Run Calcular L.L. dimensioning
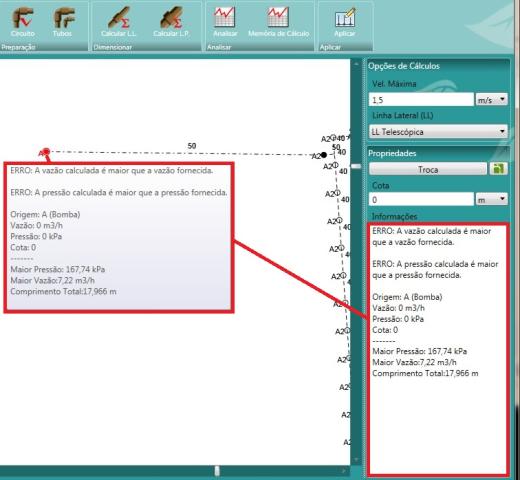Image resolution: width=520 pixels, height=480 pixels. (x=119, y=22)
